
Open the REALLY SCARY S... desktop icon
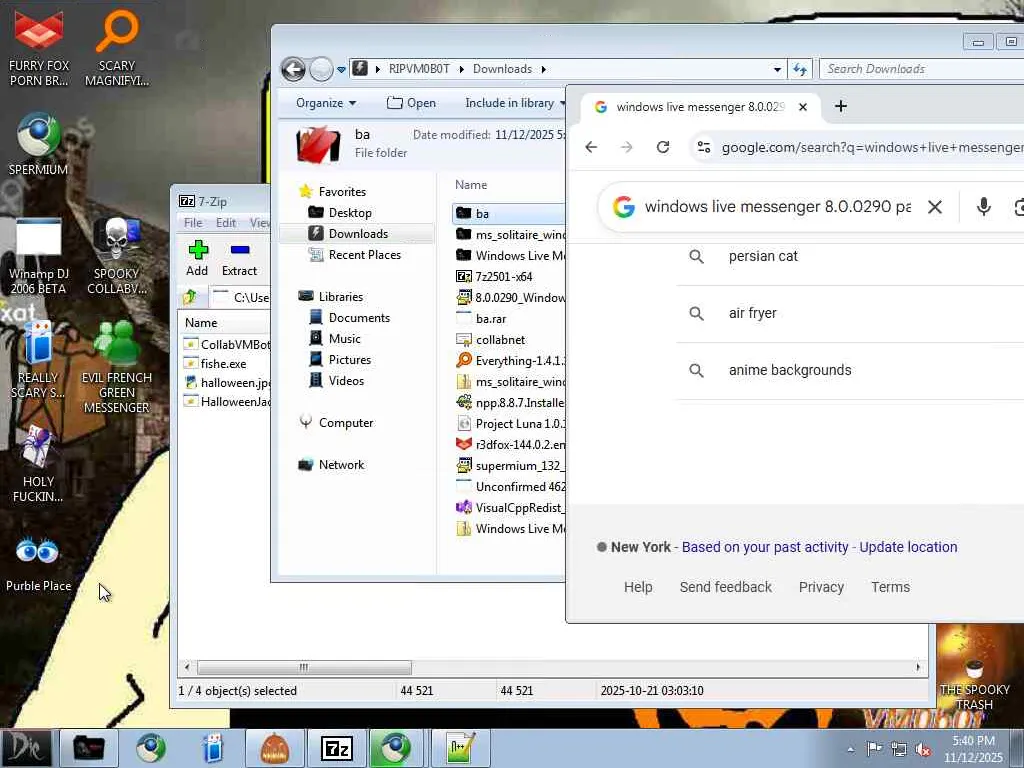click(x=38, y=360)
